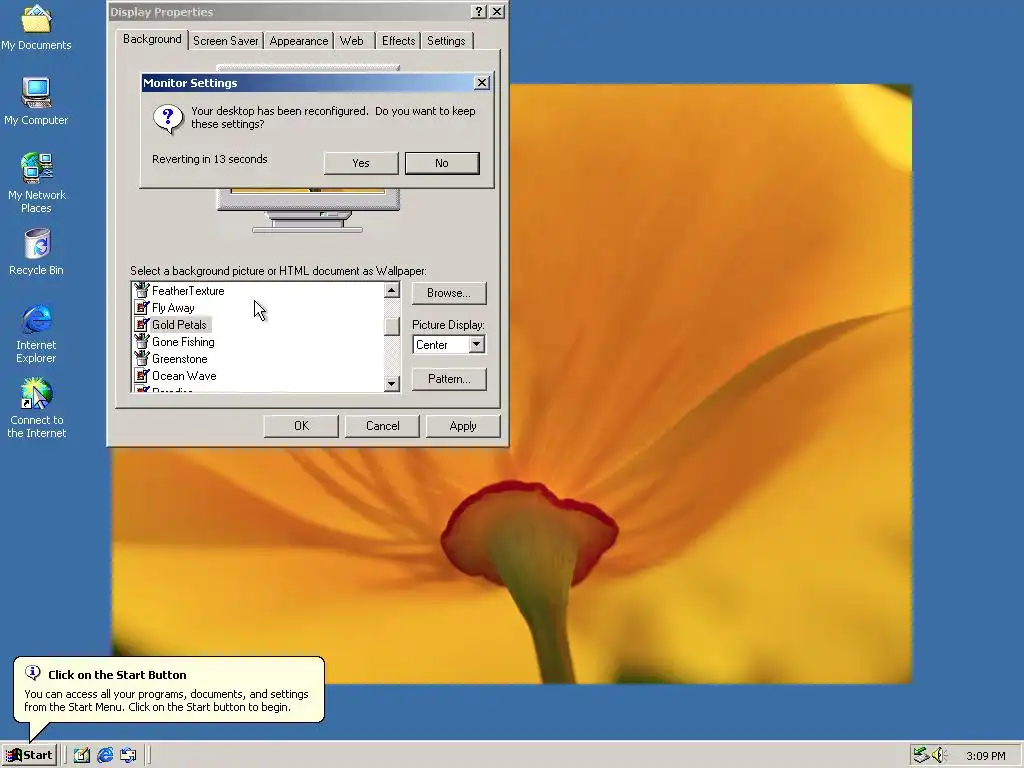Click the info icon in Start balloon tip
This screenshot has height=768, width=1024.
point(32,673)
